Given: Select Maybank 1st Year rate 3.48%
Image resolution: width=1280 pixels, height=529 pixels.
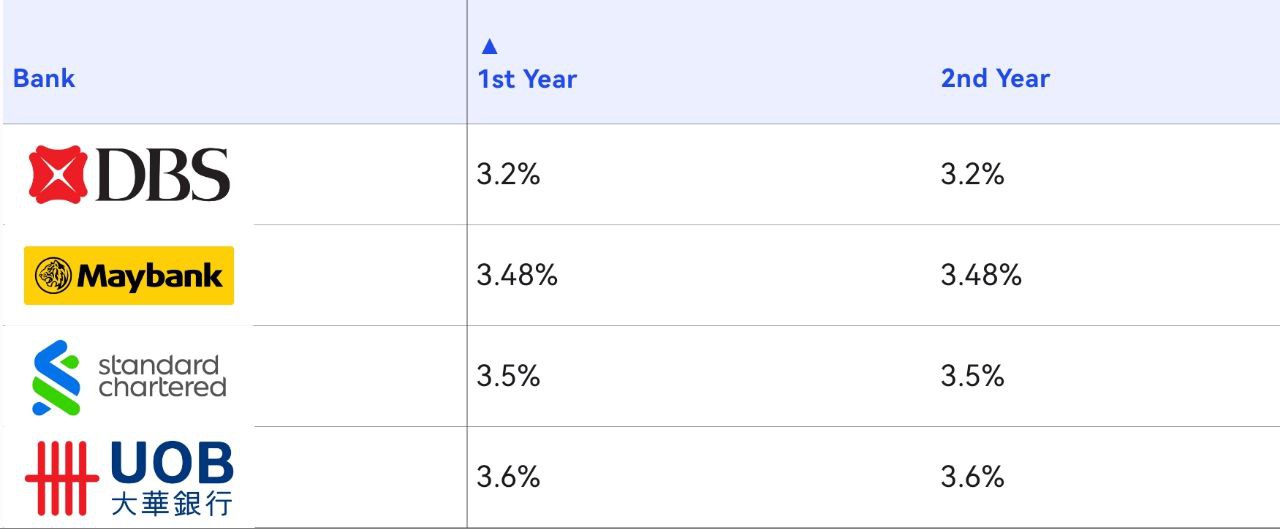Looking at the screenshot, I should (x=517, y=275).
